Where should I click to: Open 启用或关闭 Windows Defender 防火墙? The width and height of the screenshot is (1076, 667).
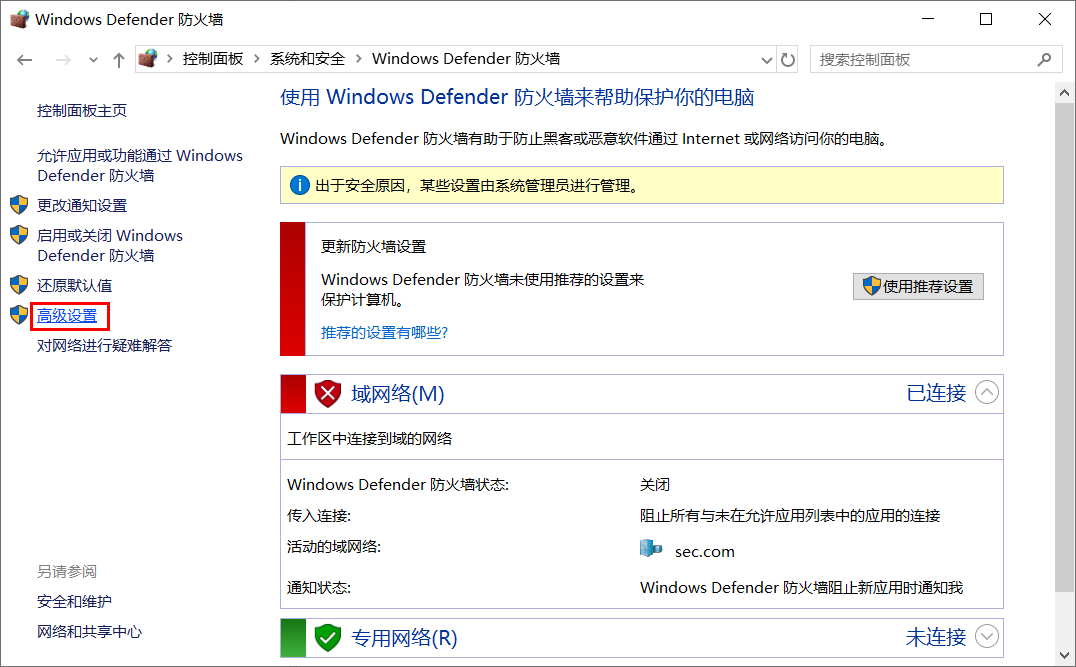pos(110,245)
